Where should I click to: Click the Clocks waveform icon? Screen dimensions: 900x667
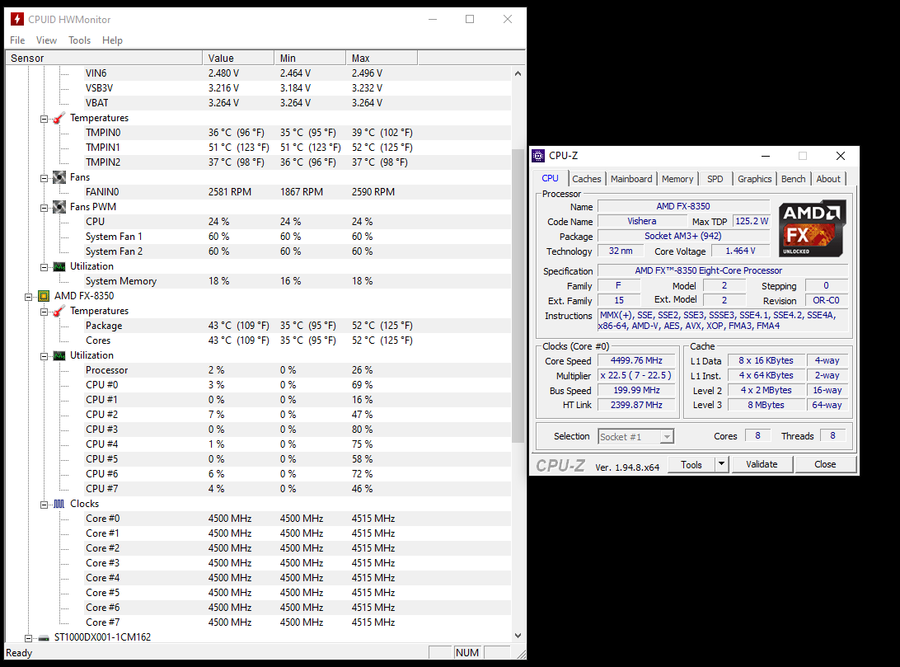point(59,504)
